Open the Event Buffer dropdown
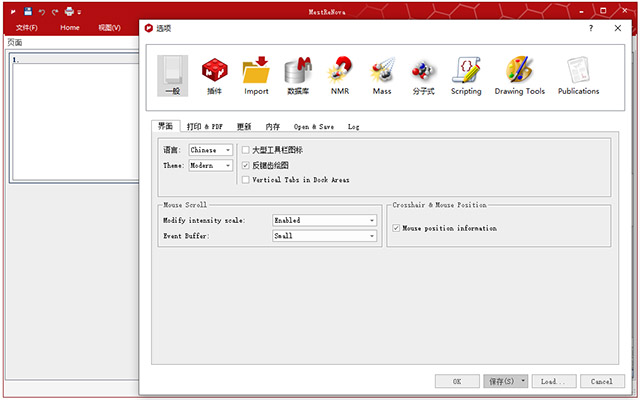Image resolution: width=640 pixels, height=400 pixels. coord(324,236)
